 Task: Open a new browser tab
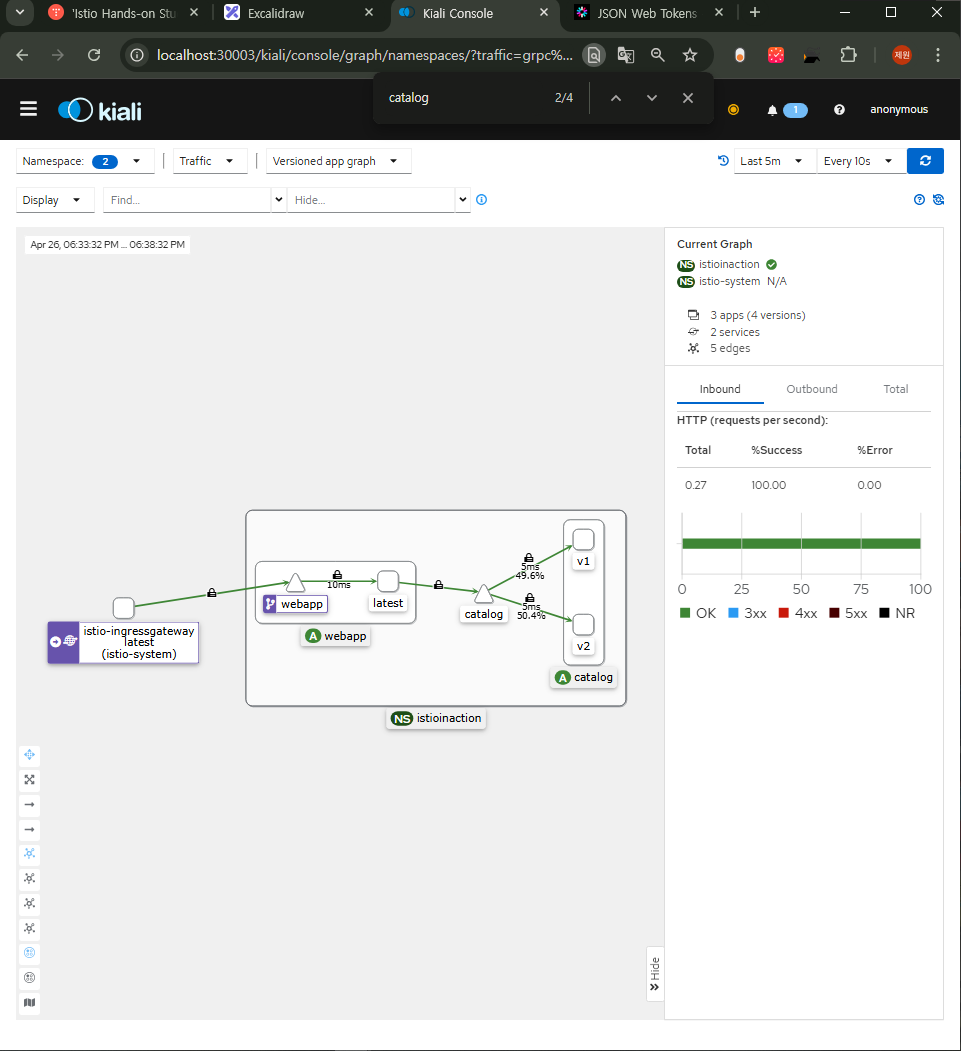[755, 12]
